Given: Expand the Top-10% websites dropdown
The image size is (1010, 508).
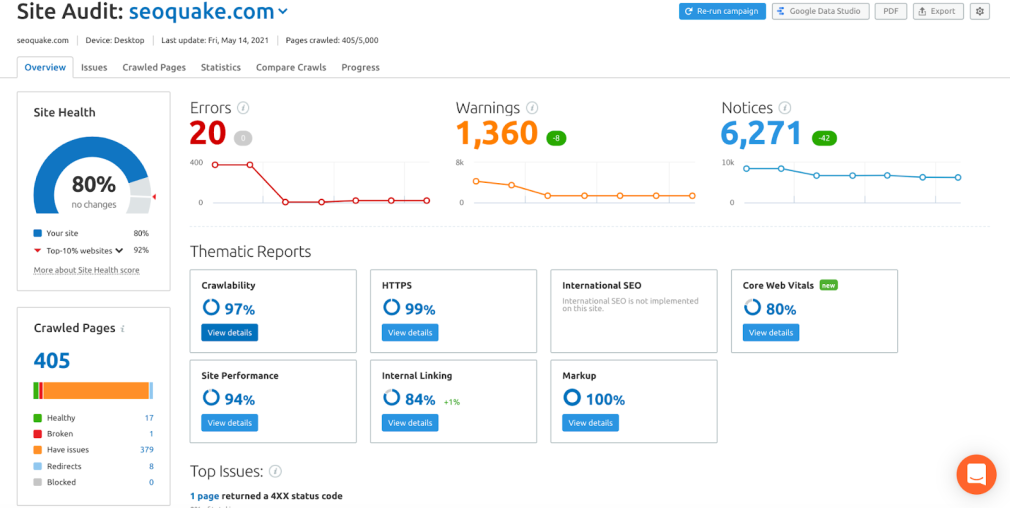Looking at the screenshot, I should coord(119,251).
